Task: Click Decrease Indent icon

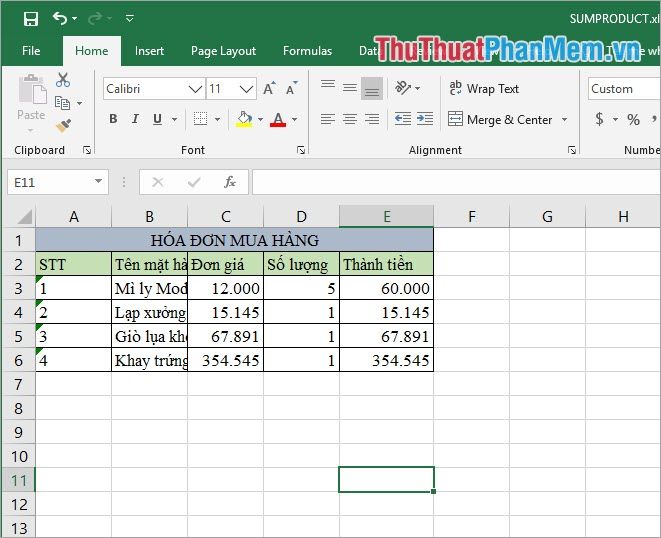Action: pyautogui.click(x=403, y=119)
